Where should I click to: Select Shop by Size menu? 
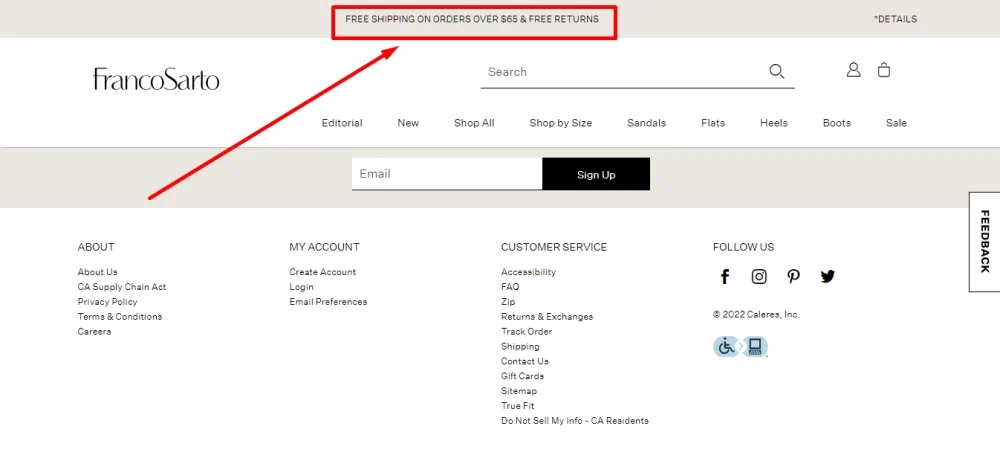(x=561, y=123)
